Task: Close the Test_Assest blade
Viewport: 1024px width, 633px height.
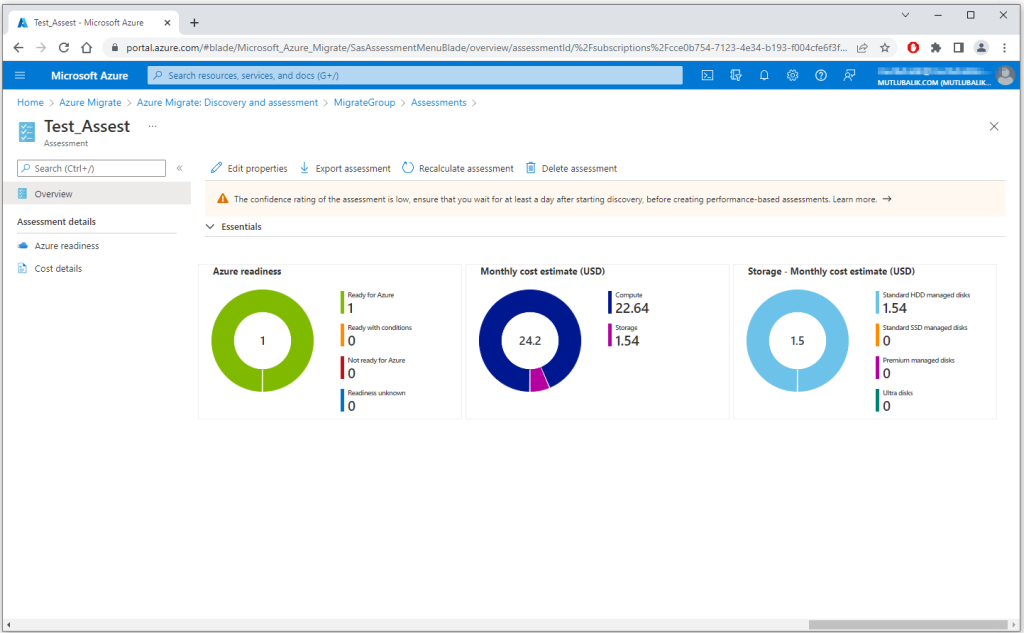Action: pos(994,126)
